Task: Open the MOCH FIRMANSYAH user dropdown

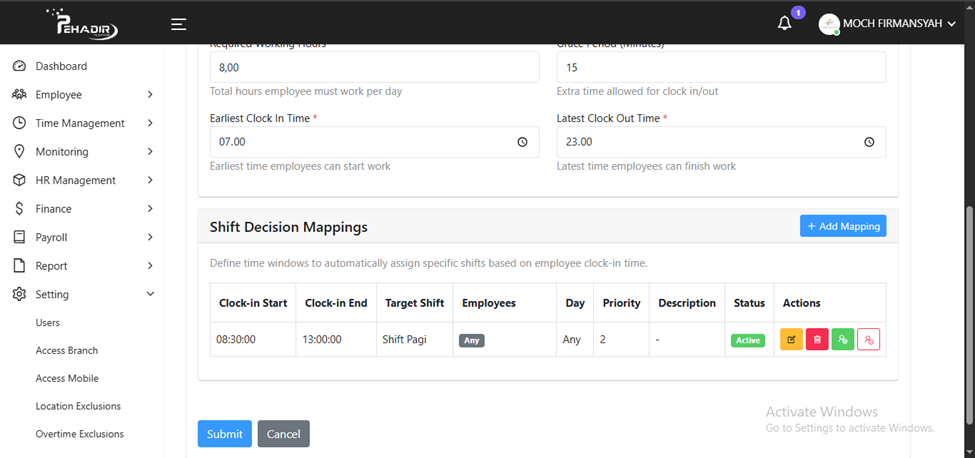Action: [888, 24]
